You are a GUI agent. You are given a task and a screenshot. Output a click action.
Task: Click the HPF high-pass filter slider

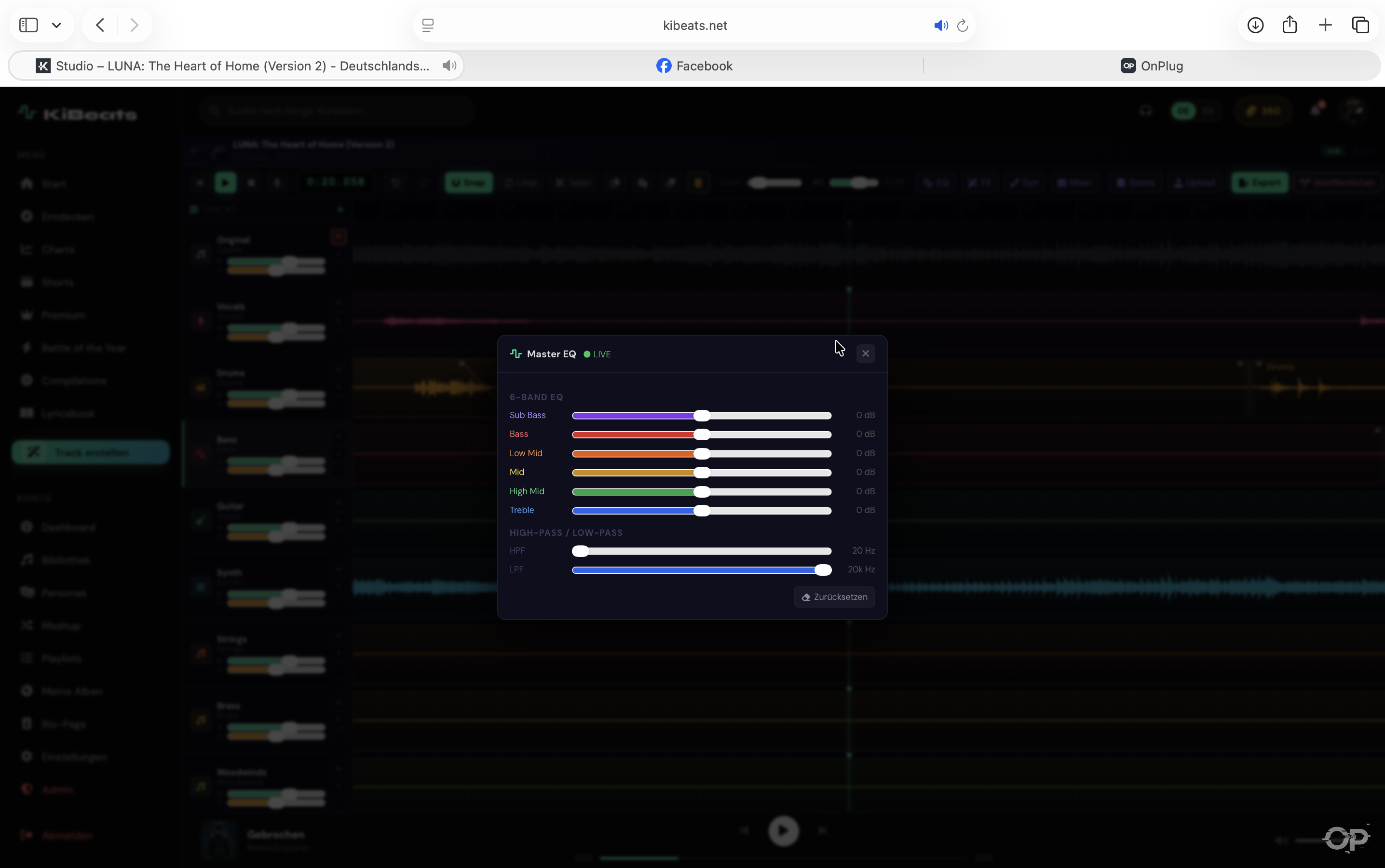[701, 551]
